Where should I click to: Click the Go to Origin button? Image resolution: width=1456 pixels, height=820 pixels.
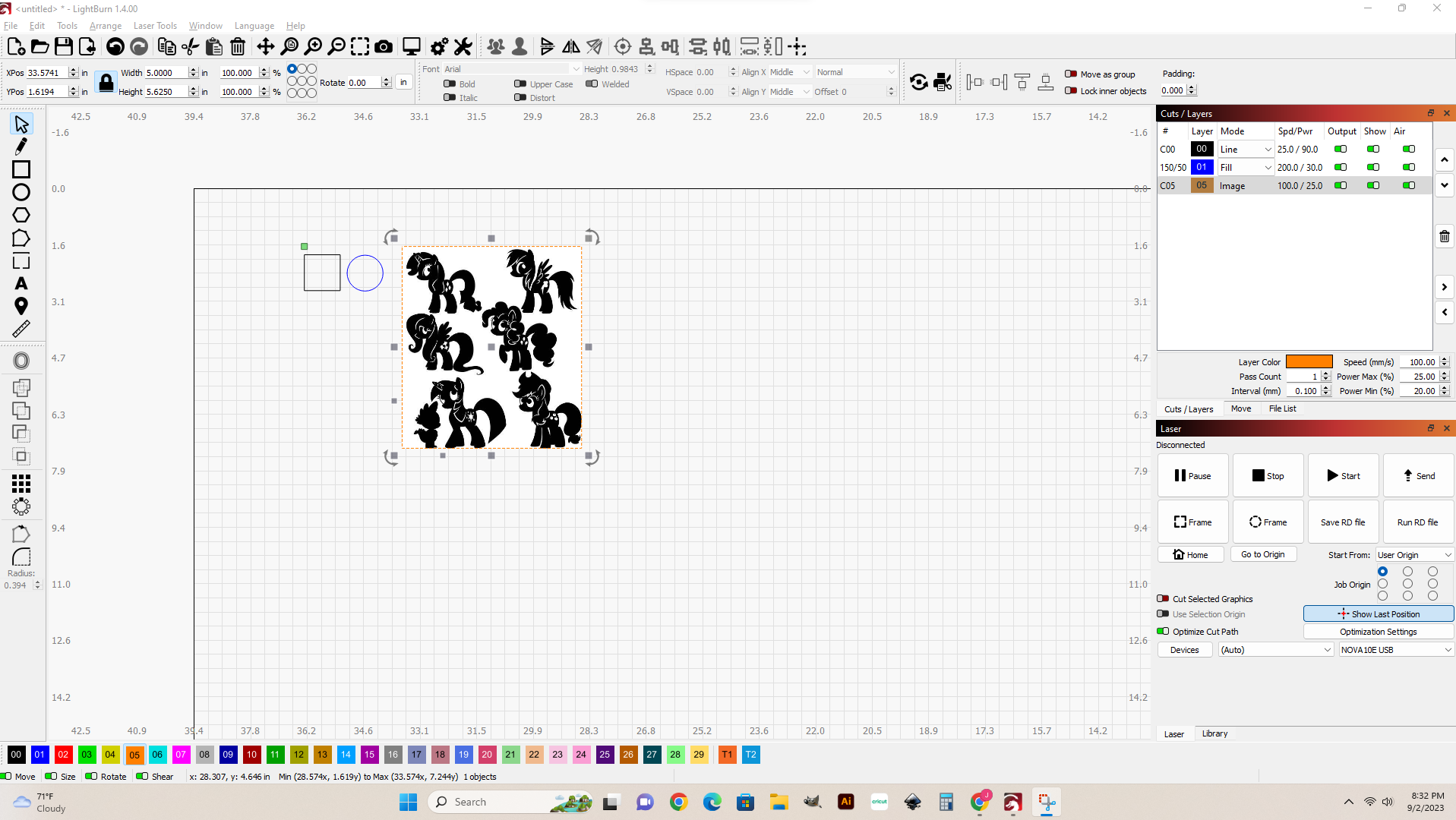(1263, 553)
